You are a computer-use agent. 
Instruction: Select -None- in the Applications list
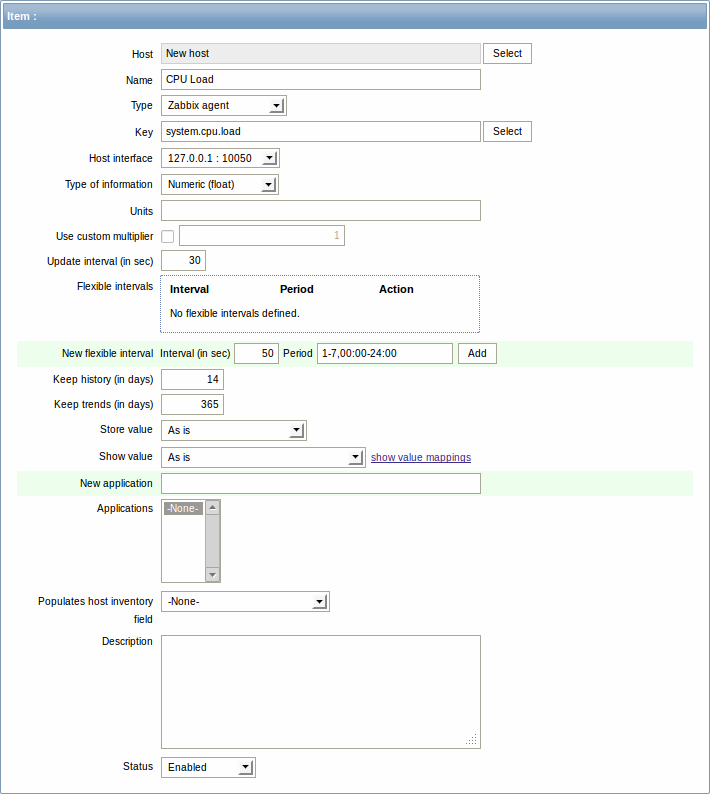point(183,508)
